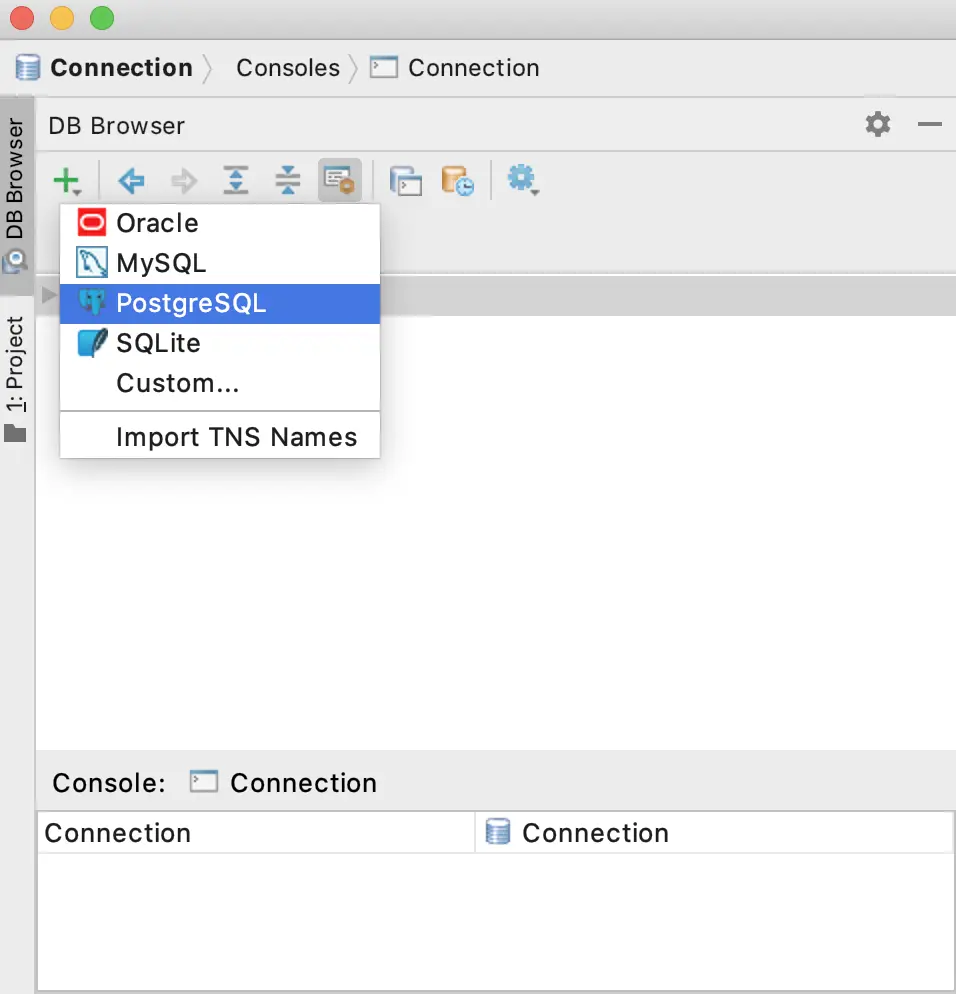The height and width of the screenshot is (994, 956).
Task: Click console icon beside Console: label
Action: tap(203, 782)
